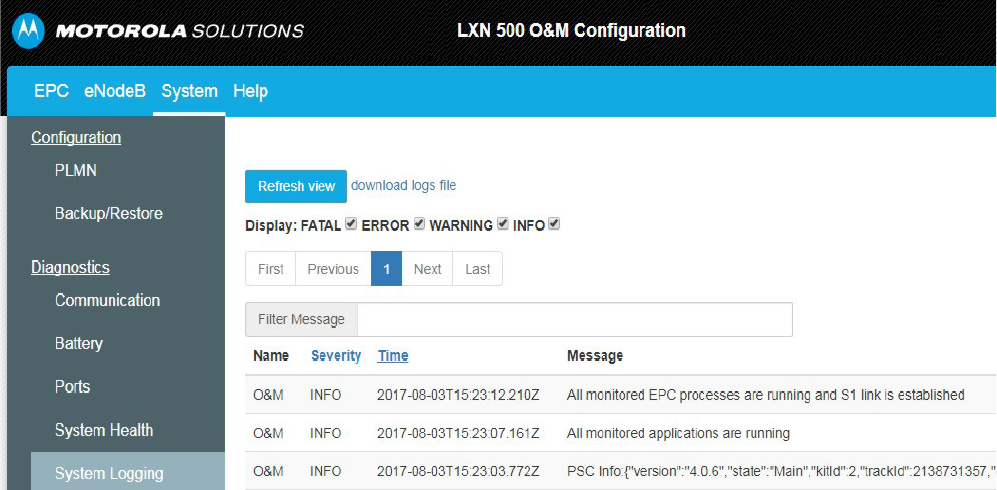Image resolution: width=997 pixels, height=490 pixels.
Task: Click the PSC Info log message
Action: (x=781, y=472)
